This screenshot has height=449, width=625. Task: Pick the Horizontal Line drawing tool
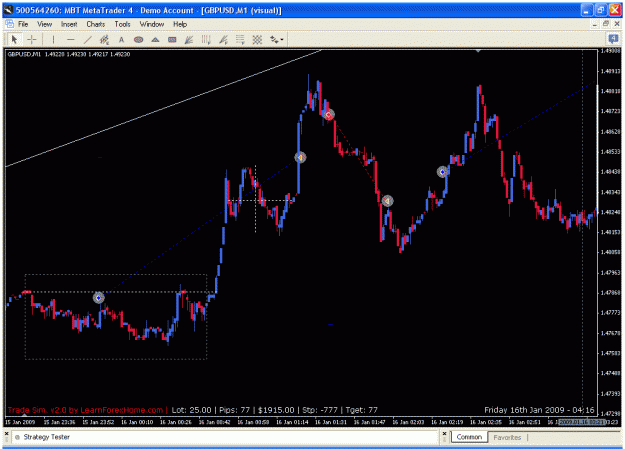click(x=71, y=39)
